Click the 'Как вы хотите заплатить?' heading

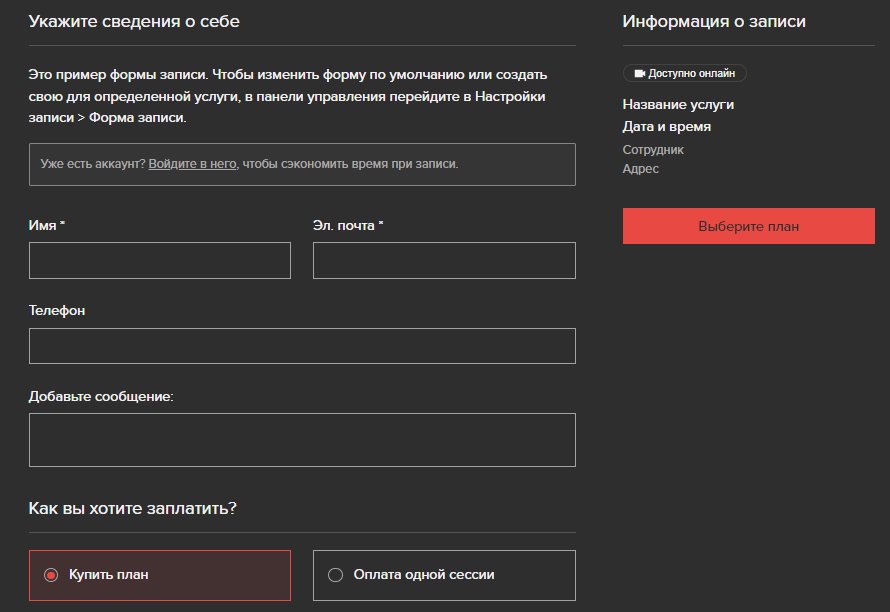tap(132, 508)
